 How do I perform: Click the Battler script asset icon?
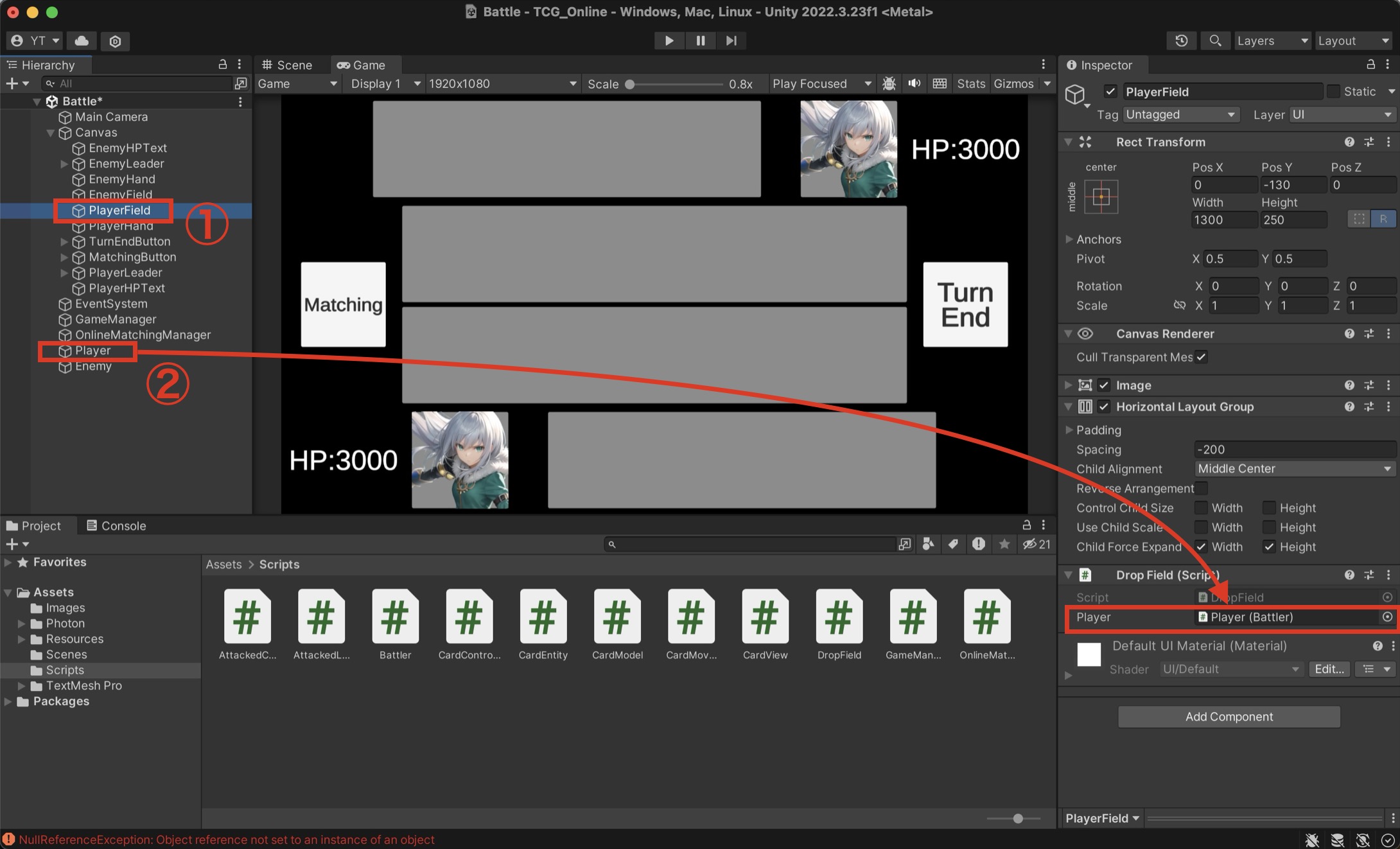394,617
